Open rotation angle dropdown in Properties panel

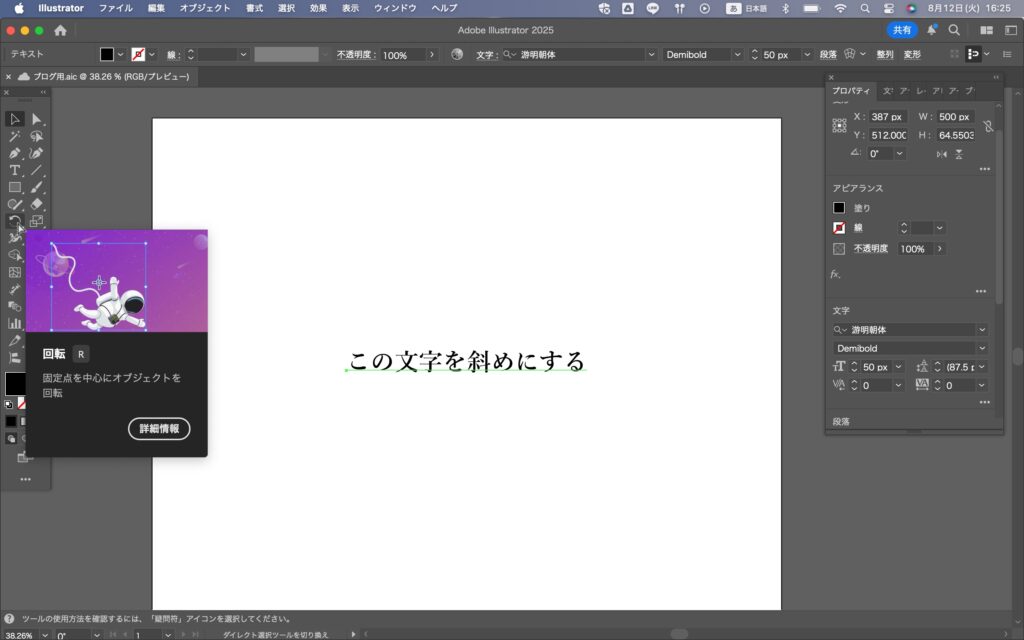[899, 153]
